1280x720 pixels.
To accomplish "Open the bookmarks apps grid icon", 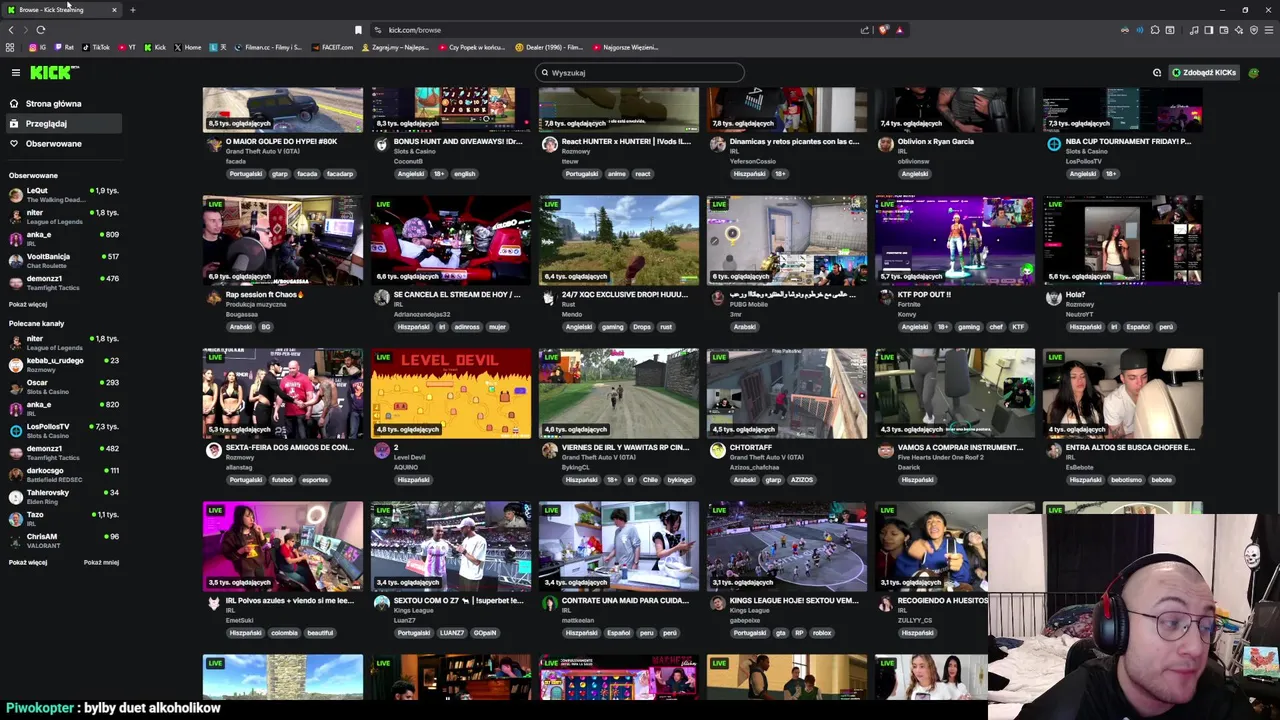I will 10,47.
